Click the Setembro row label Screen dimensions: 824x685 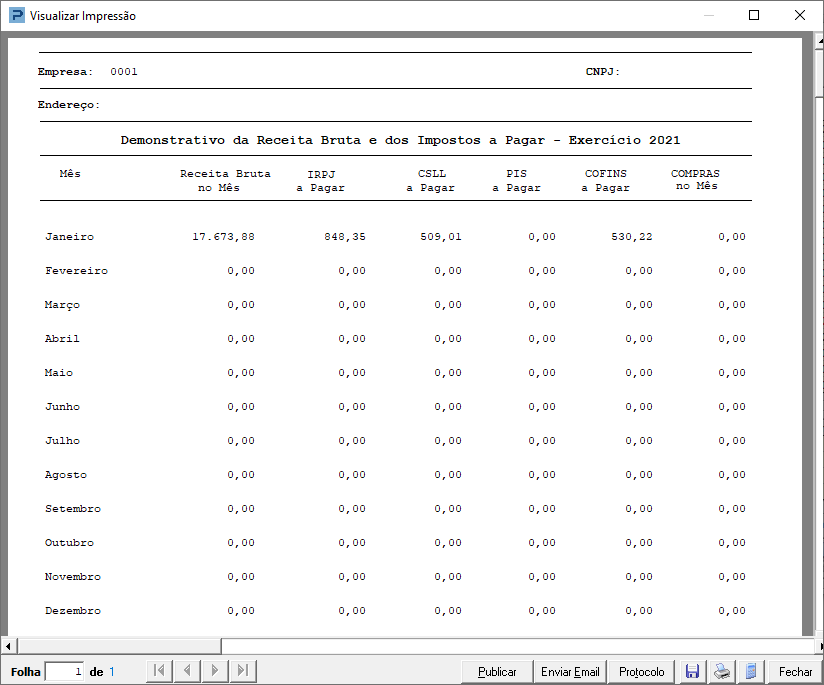pyautogui.click(x=73, y=509)
